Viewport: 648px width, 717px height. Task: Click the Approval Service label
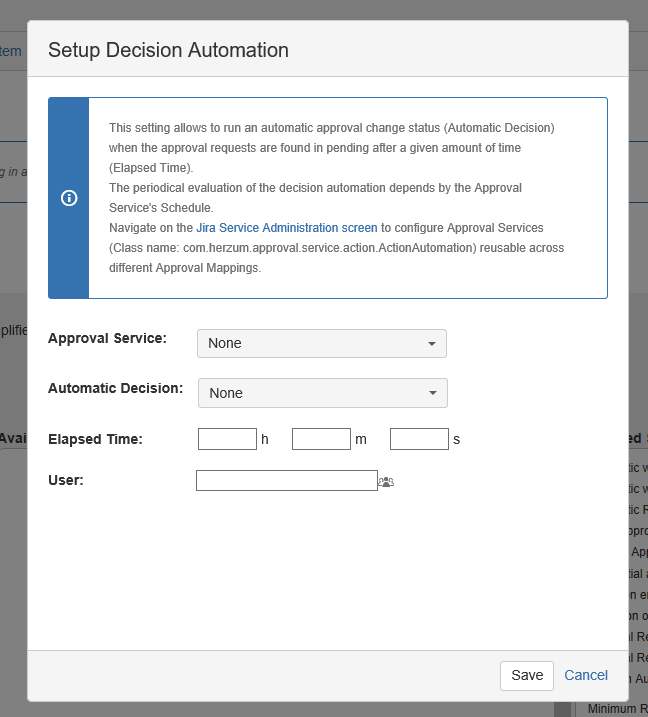click(107, 338)
